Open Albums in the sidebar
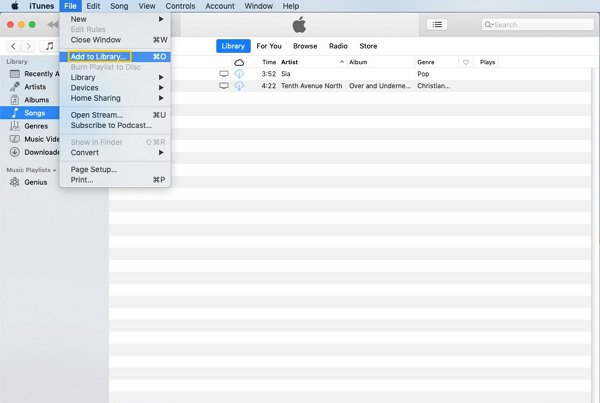600x403 pixels. click(x=29, y=100)
